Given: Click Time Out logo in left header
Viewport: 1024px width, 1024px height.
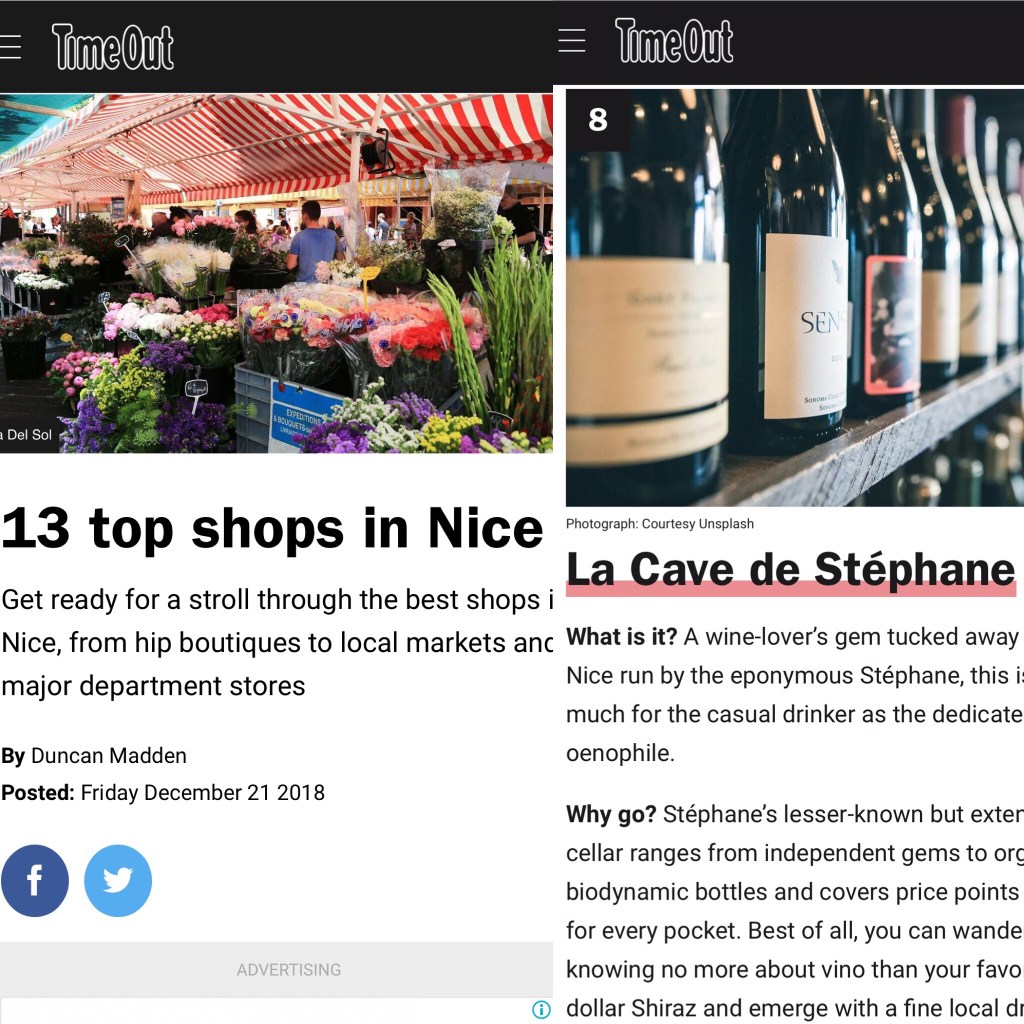Looking at the screenshot, I should tap(113, 47).
